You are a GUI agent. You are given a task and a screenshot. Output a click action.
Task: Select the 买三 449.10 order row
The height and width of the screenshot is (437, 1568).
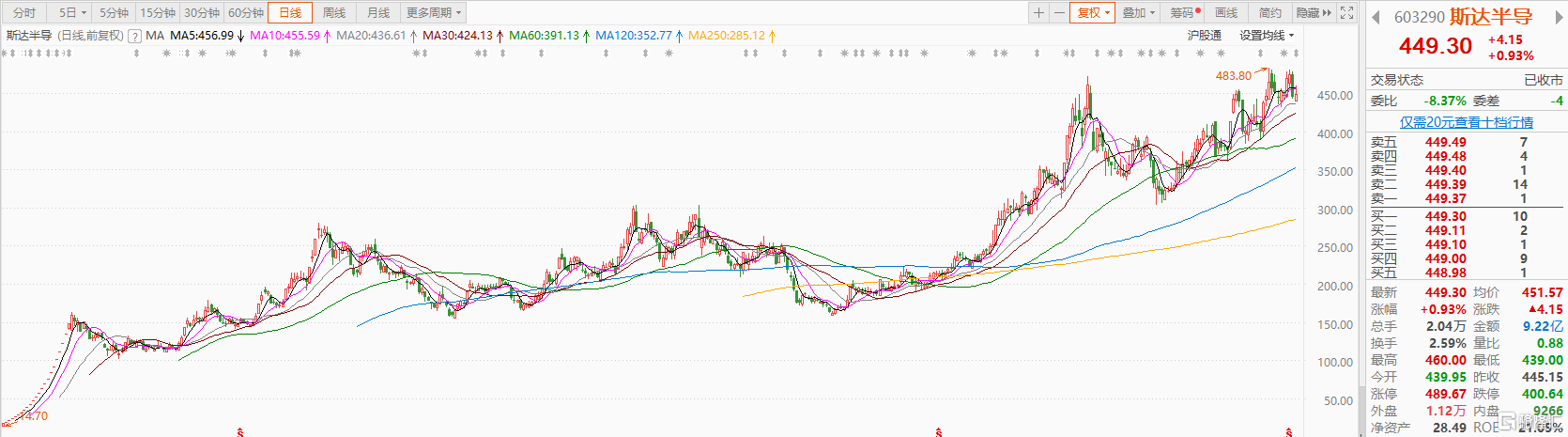[1466, 244]
